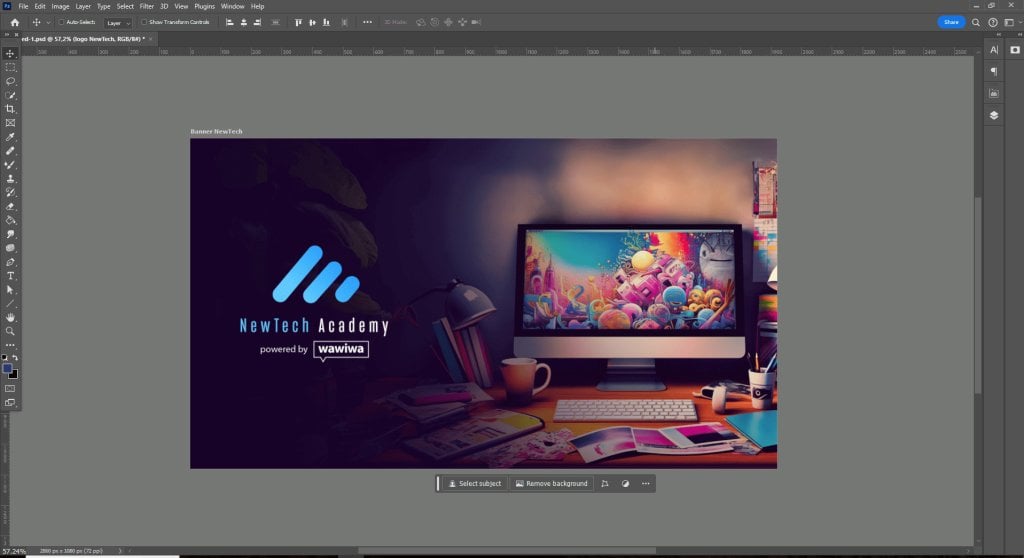Open the Edit Toolbar three-dots button

tap(10, 345)
